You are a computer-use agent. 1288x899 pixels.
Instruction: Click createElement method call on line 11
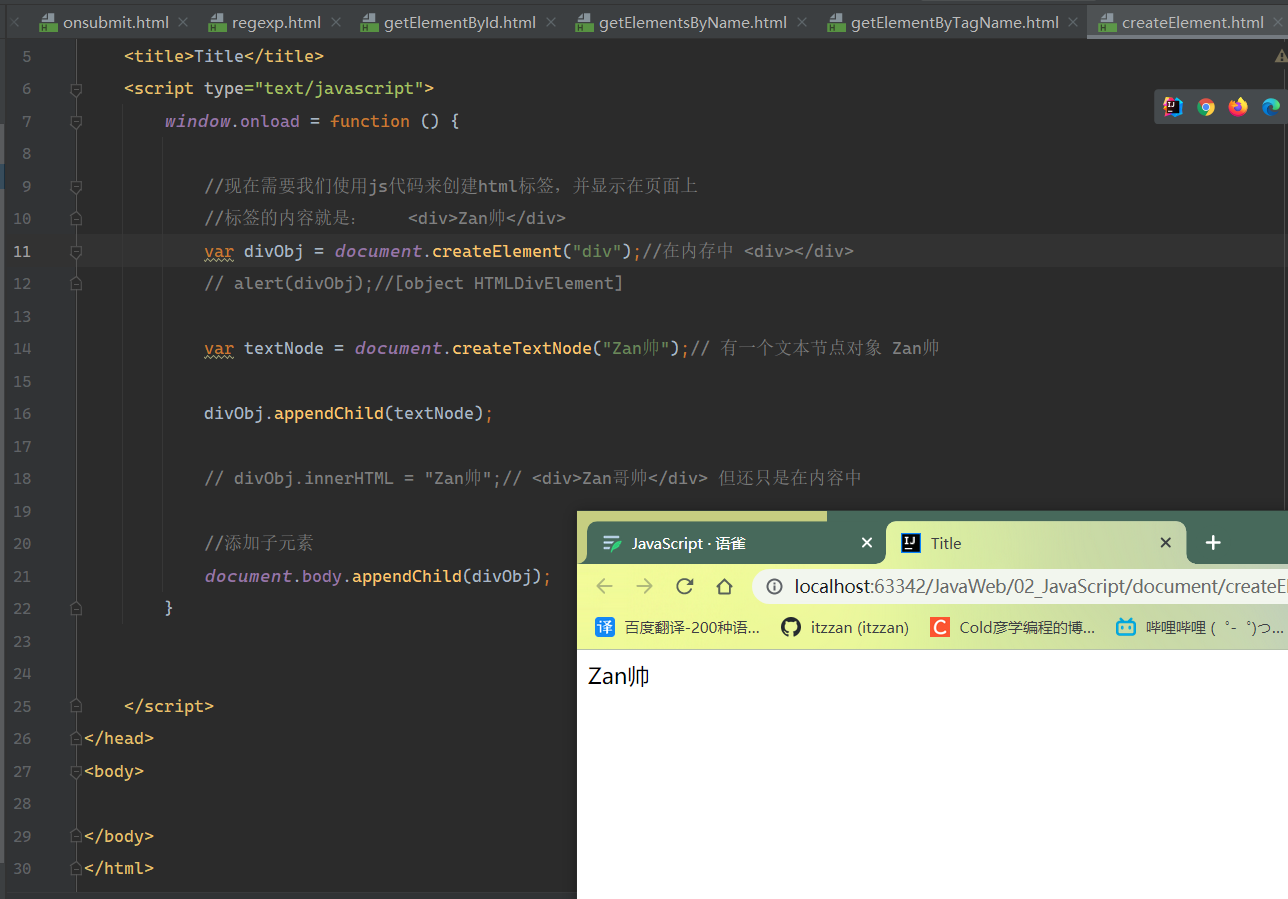497,251
